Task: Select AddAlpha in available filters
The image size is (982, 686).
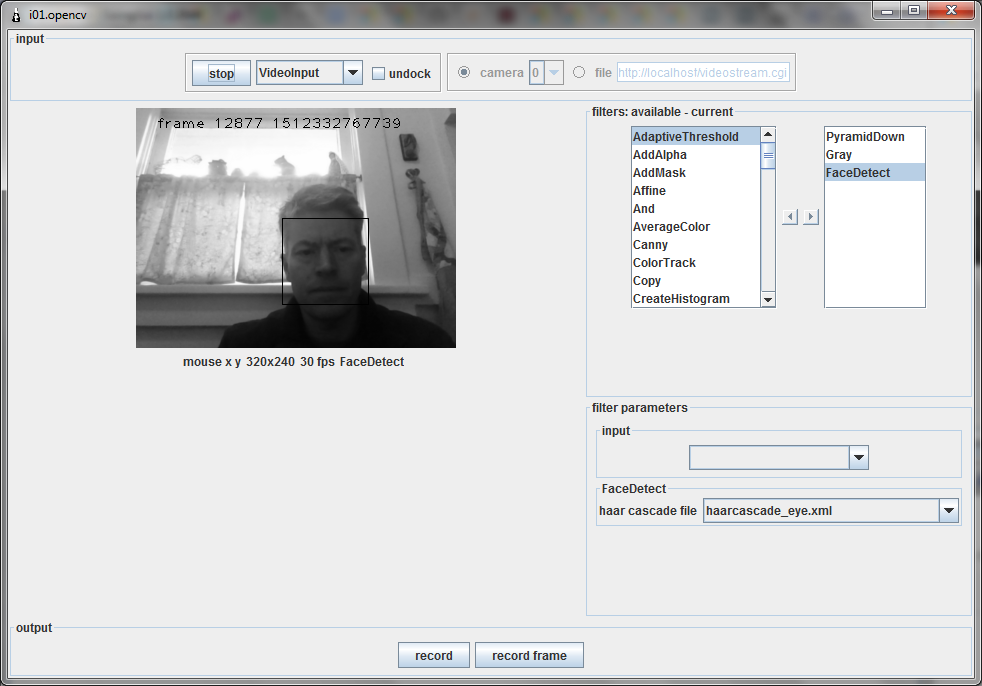Action: tap(696, 155)
